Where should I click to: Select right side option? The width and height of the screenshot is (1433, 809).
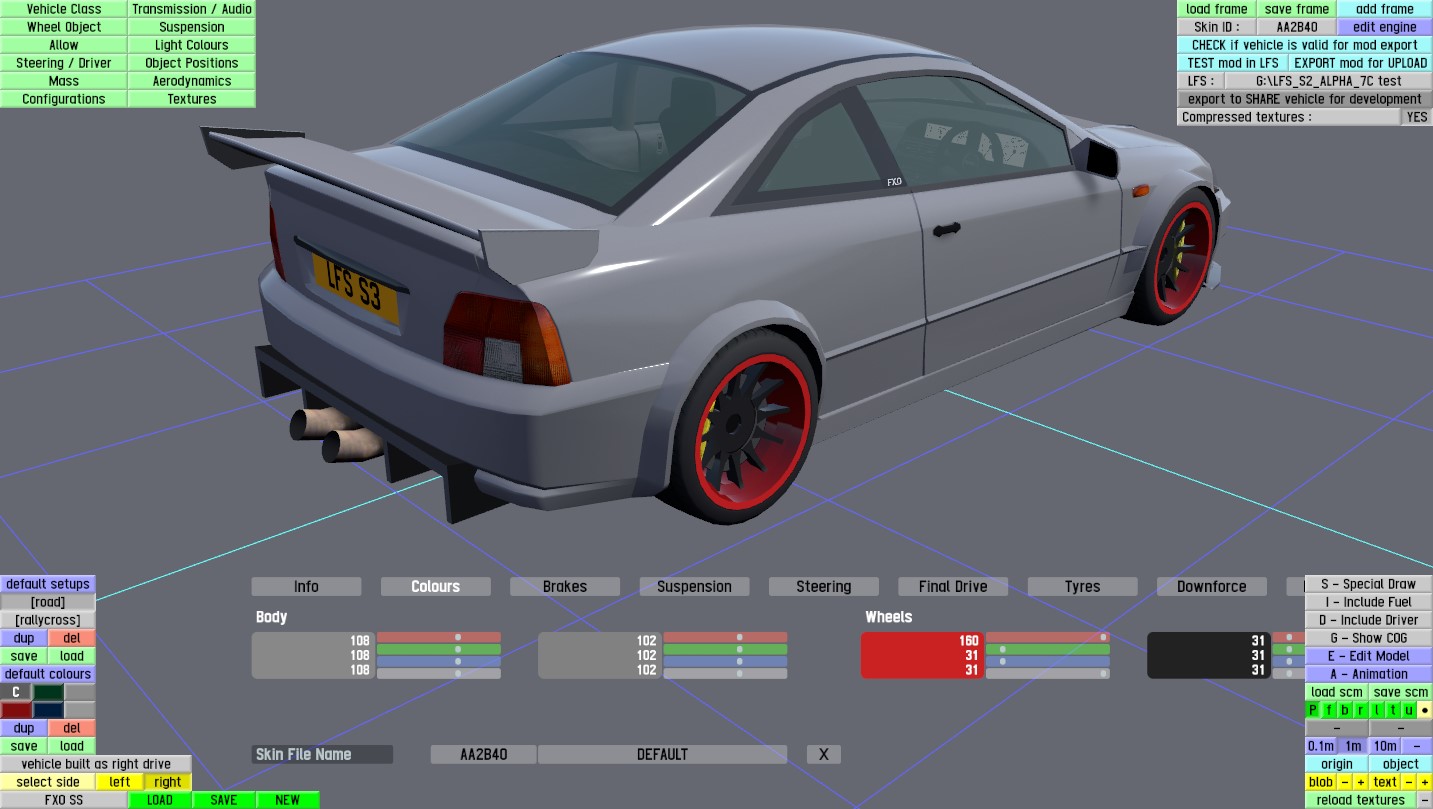click(x=168, y=782)
